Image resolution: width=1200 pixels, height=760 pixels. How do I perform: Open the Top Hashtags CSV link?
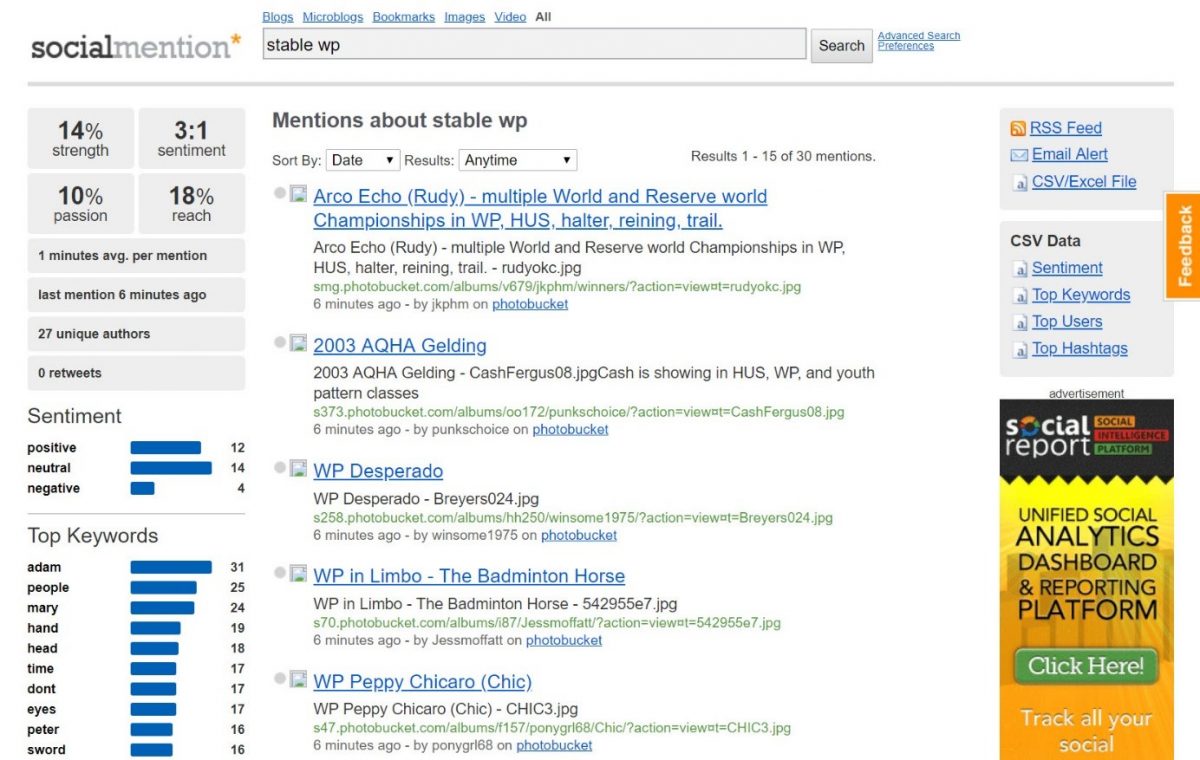pyautogui.click(x=1080, y=349)
